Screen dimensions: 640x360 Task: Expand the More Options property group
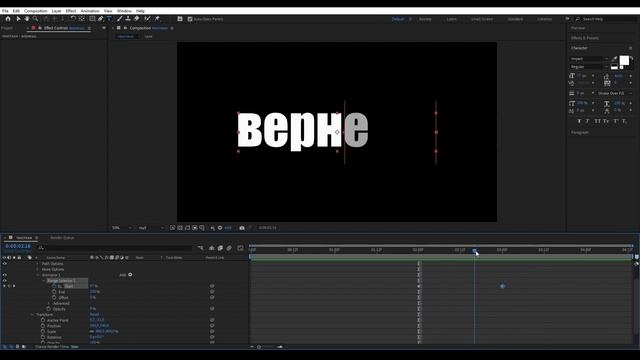tap(38, 269)
